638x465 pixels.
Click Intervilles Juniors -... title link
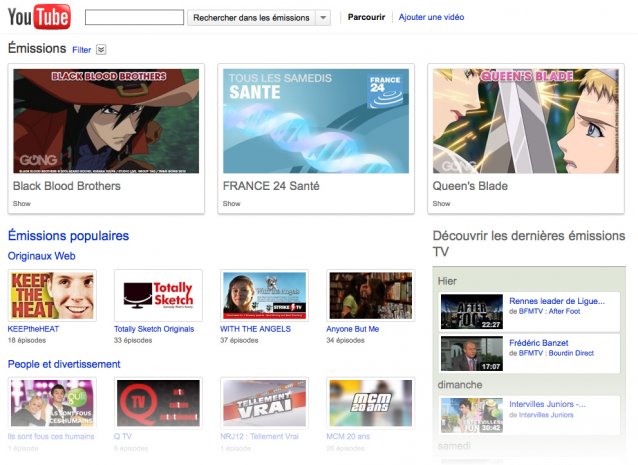(547, 404)
